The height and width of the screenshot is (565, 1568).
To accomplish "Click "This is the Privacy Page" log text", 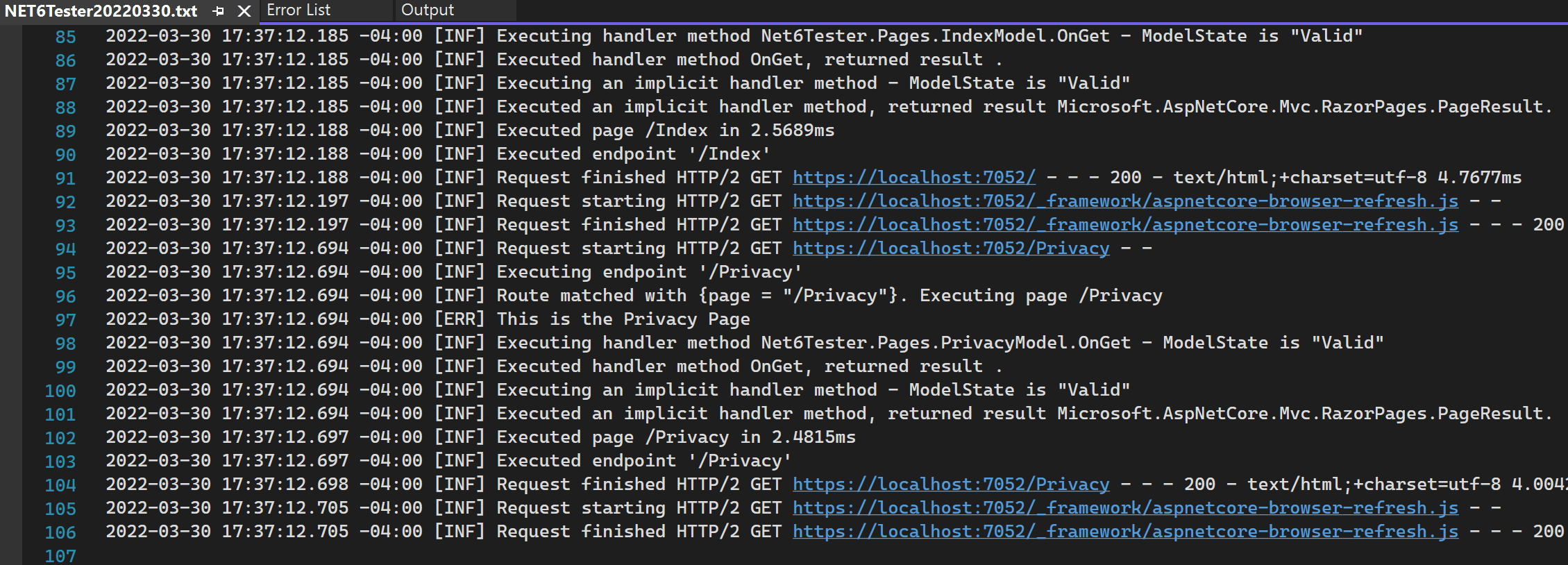I will coord(623,319).
